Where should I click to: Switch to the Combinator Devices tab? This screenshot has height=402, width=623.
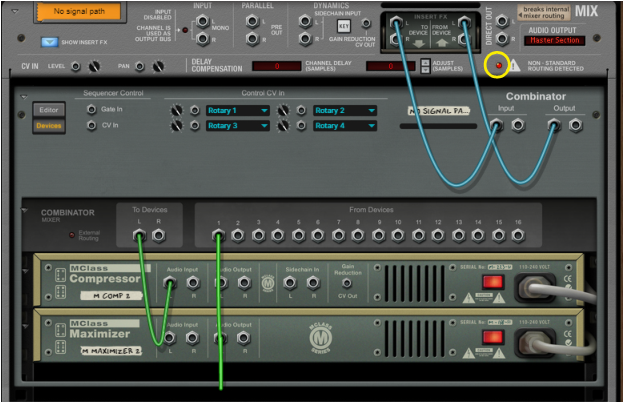[49, 126]
